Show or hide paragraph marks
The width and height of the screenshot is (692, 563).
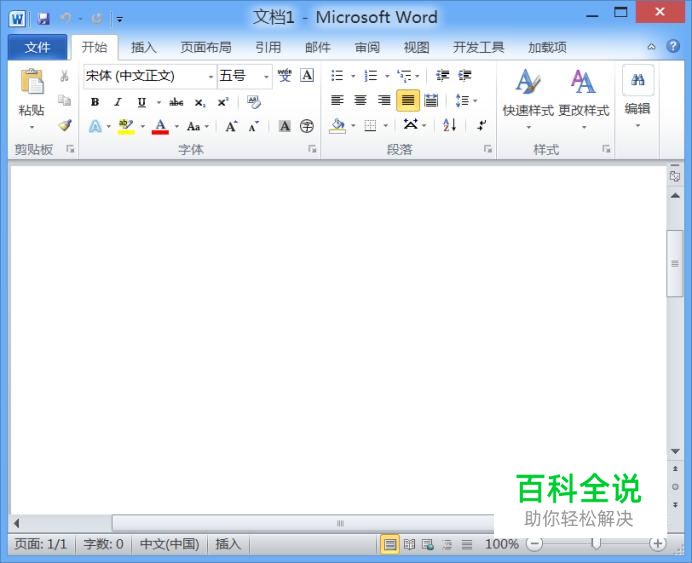(x=481, y=126)
